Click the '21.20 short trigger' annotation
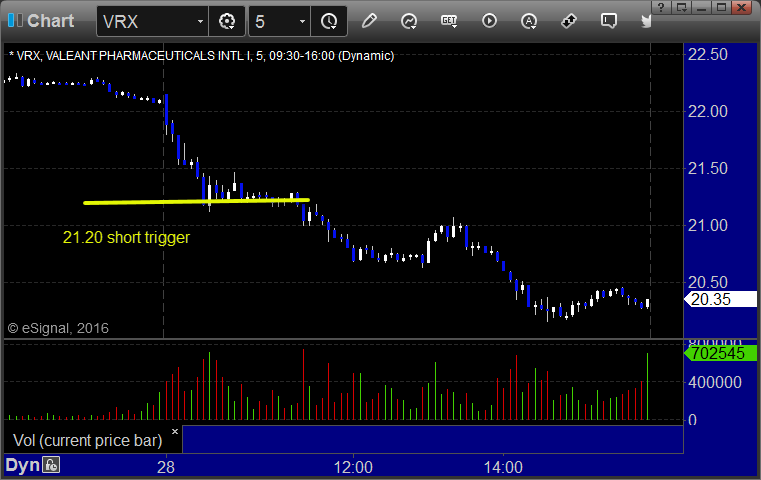761x480 pixels. 126,237
